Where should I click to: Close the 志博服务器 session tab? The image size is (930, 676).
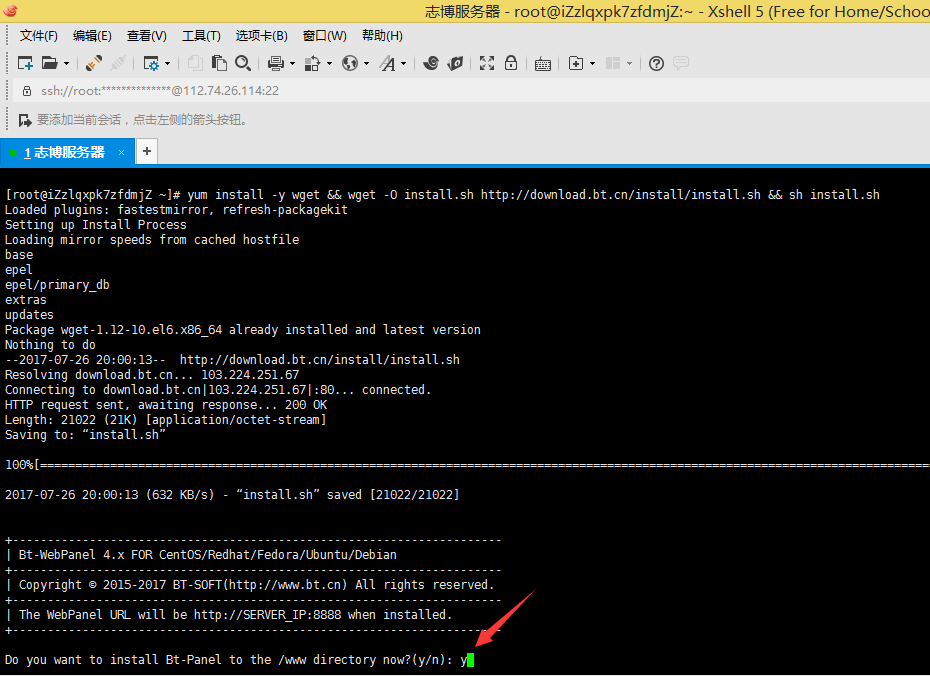pos(122,152)
